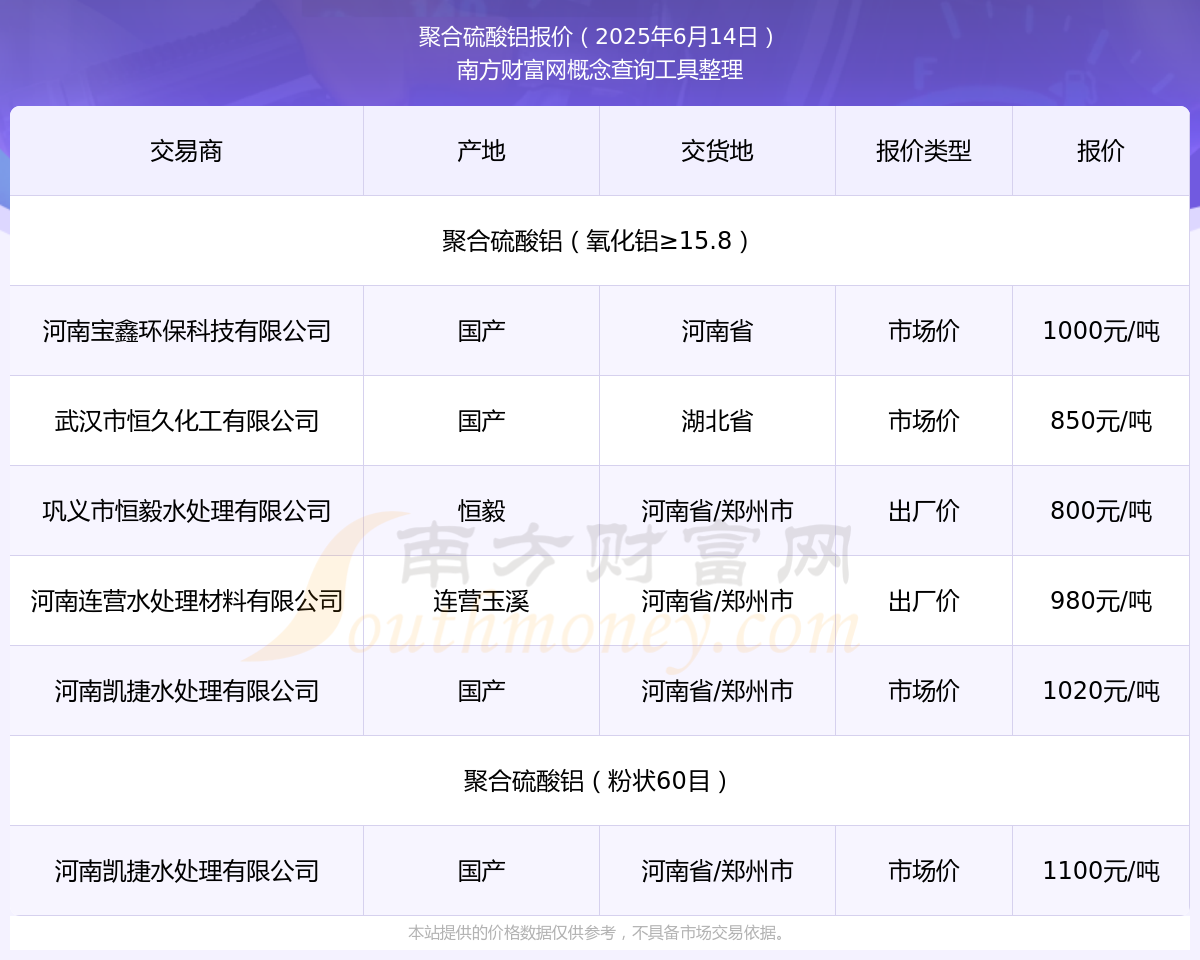Viewport: 1200px width, 960px height.
Task: Click the 湖北省 delivery cell
Action: (717, 421)
